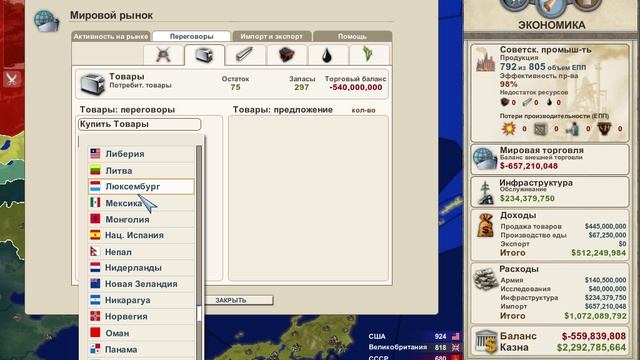Click the Расходы panel title
This screenshot has height=360, width=640.
tap(519, 269)
